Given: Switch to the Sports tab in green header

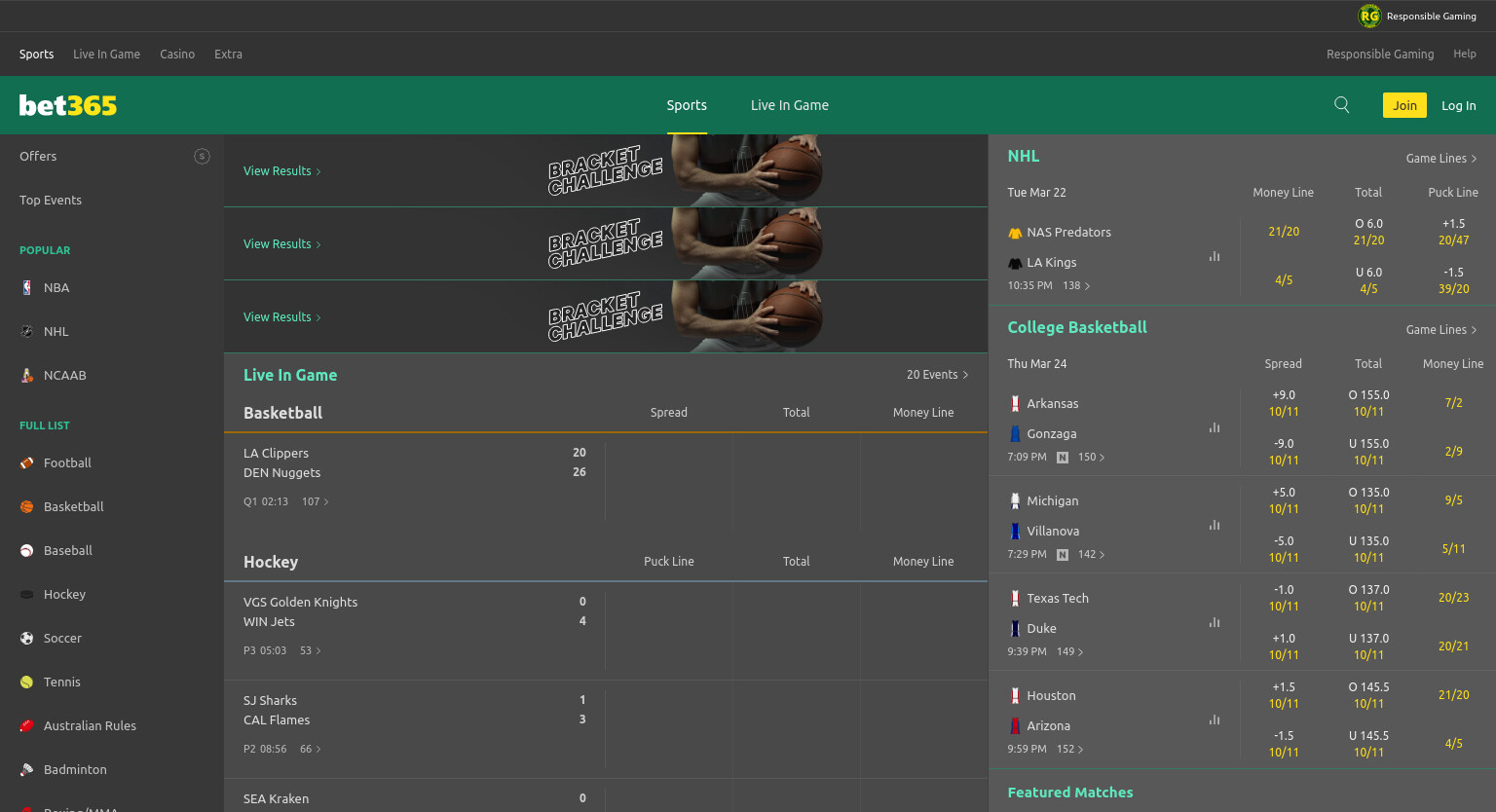Looking at the screenshot, I should [687, 105].
